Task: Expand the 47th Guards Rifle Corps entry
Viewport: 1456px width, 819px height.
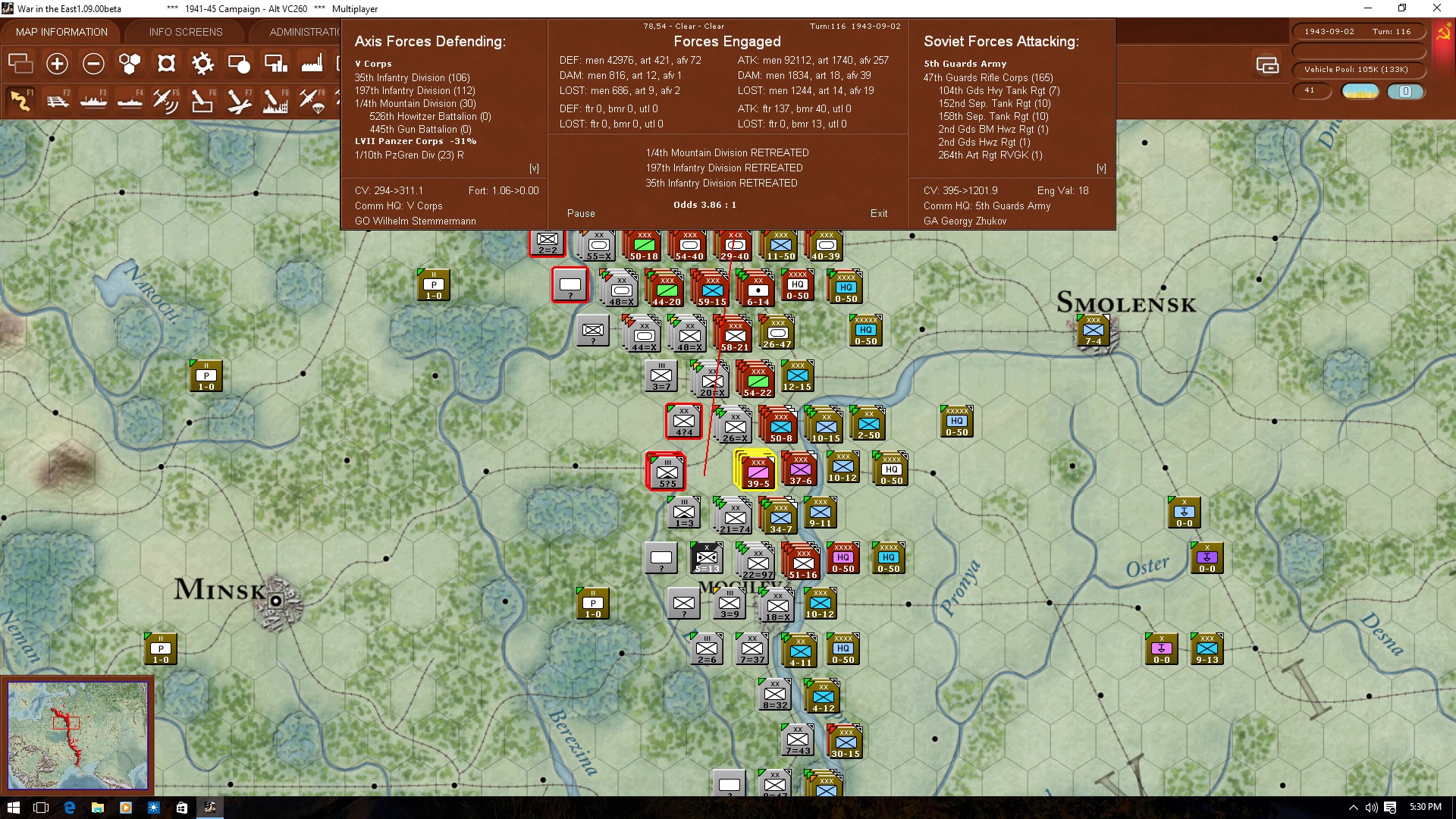Action: (x=987, y=77)
